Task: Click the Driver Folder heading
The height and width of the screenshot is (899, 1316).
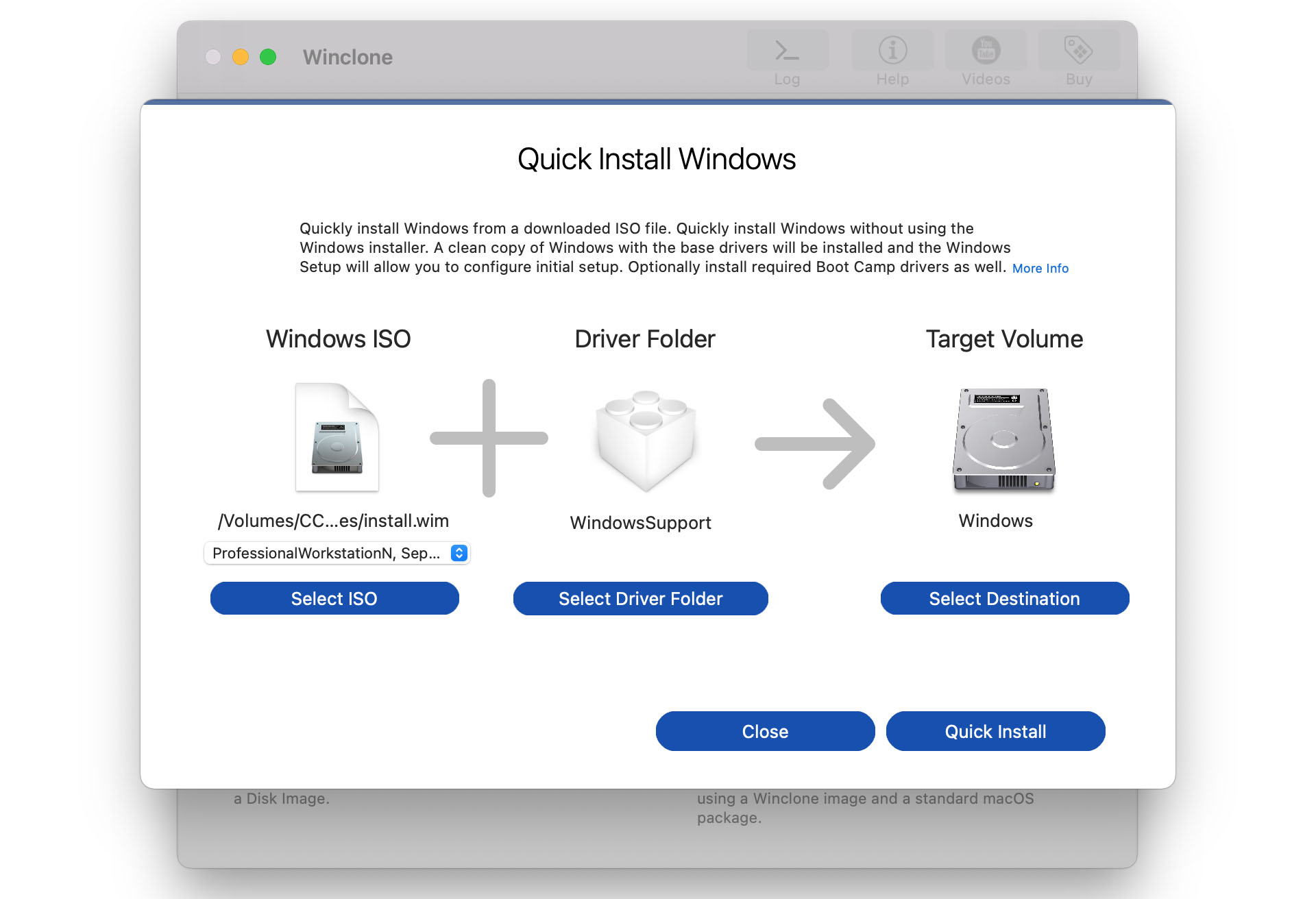Action: [644, 339]
